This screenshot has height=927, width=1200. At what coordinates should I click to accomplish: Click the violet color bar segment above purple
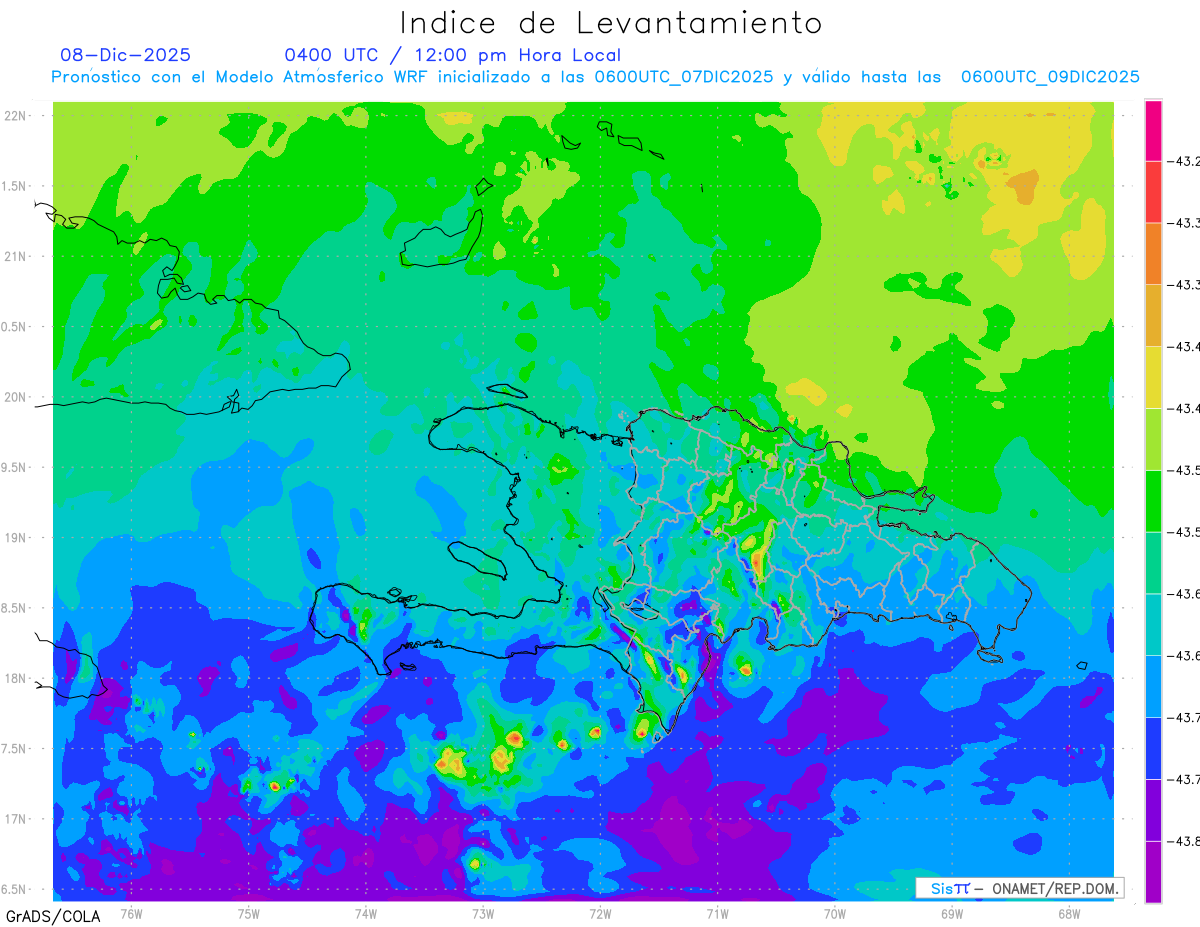(1153, 810)
